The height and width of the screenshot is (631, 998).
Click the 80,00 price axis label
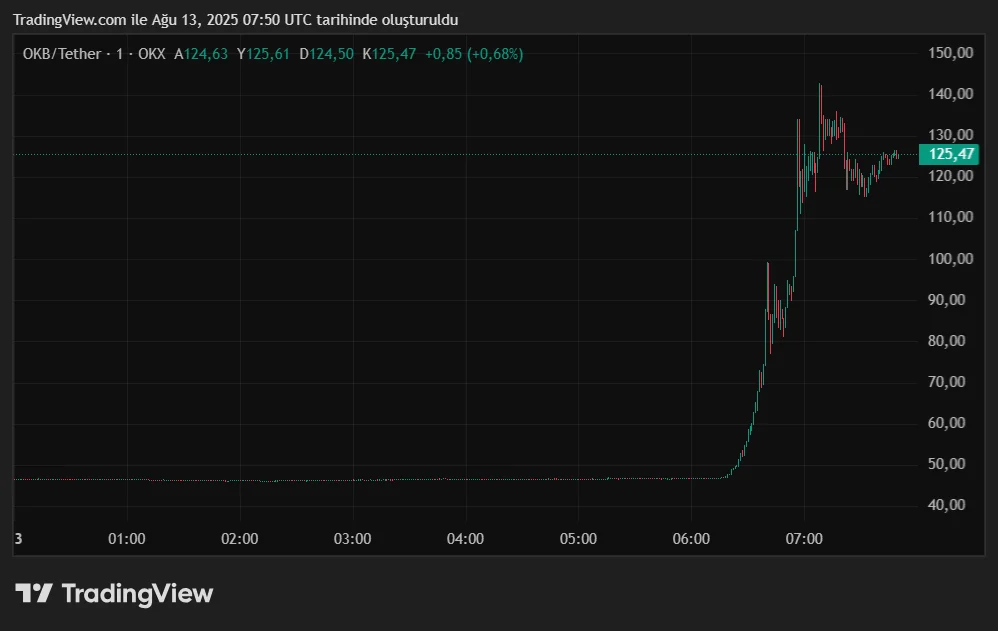coord(946,341)
